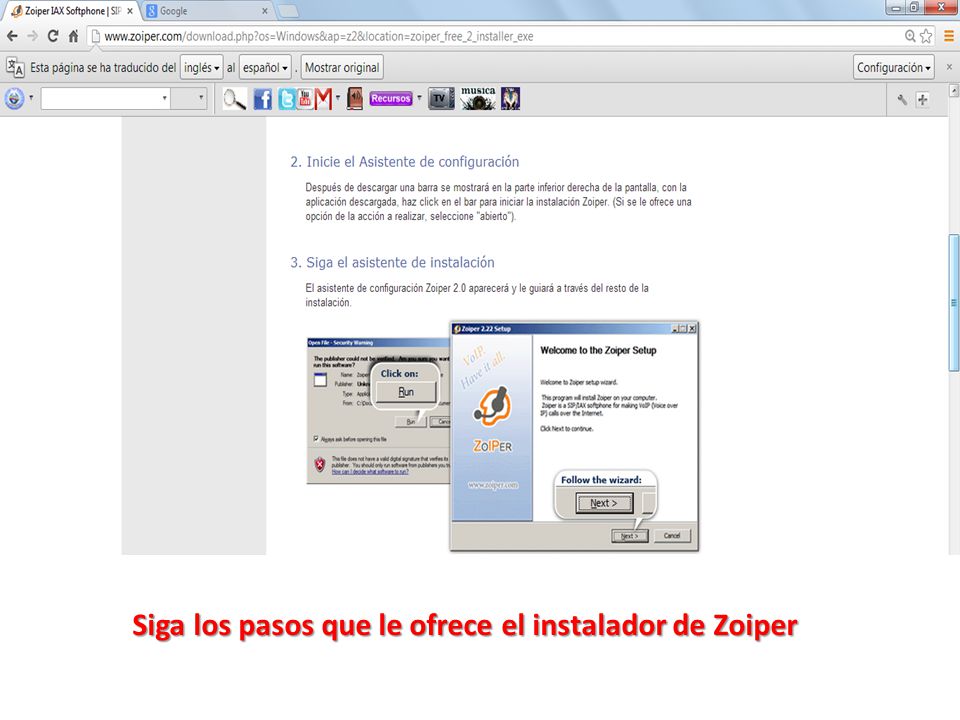Click text 'Esta página se ha traducido del'

(103, 67)
